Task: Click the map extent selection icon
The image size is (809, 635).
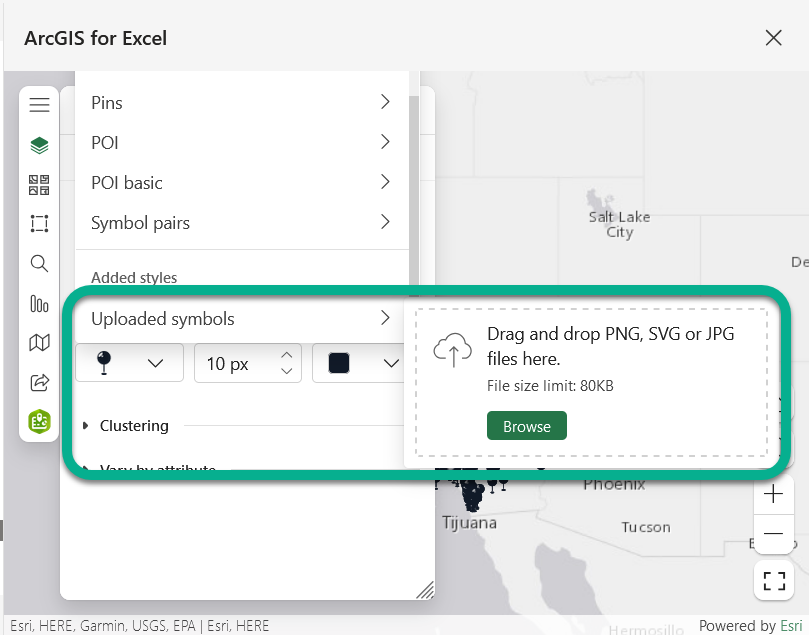Action: click(39, 223)
